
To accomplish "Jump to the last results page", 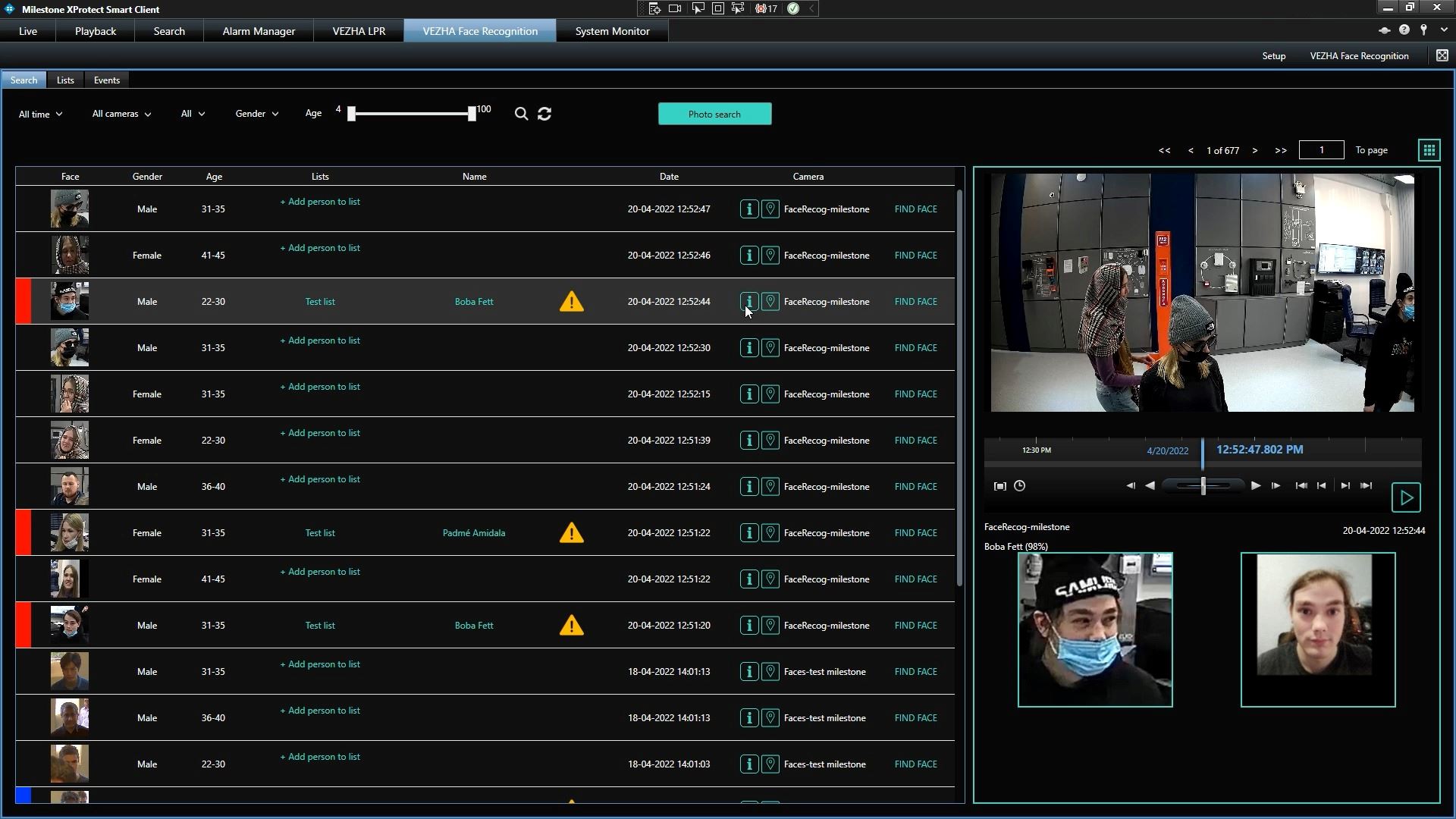I will pos(1281,151).
